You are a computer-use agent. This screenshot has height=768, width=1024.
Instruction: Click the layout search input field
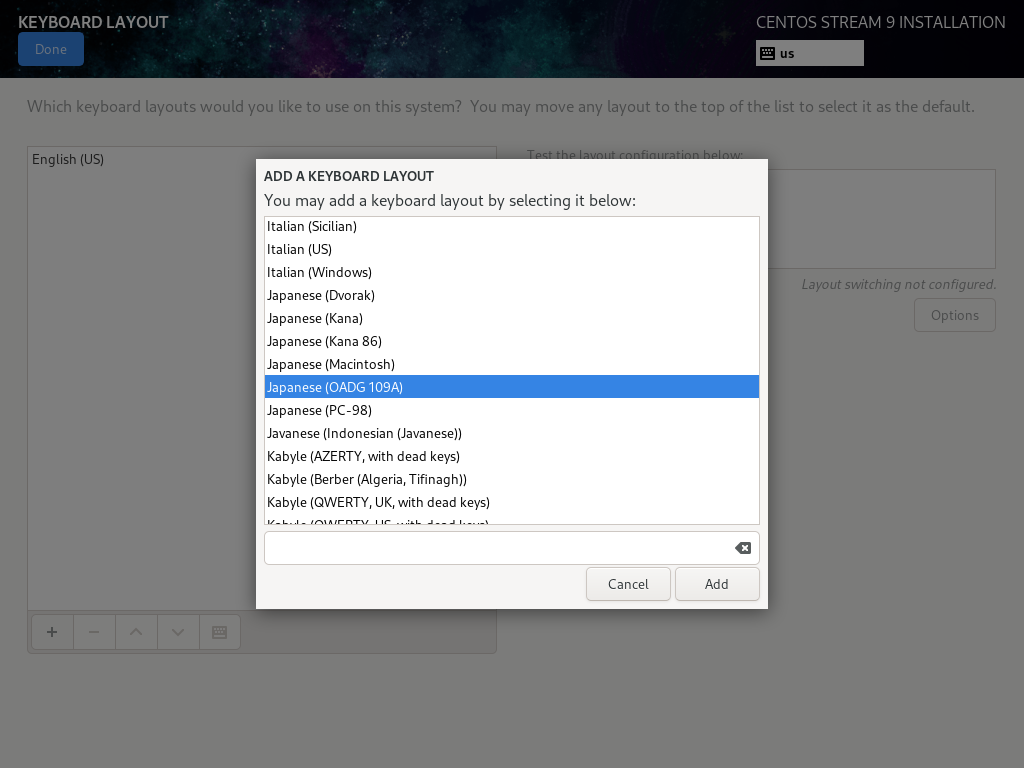[x=495, y=548]
